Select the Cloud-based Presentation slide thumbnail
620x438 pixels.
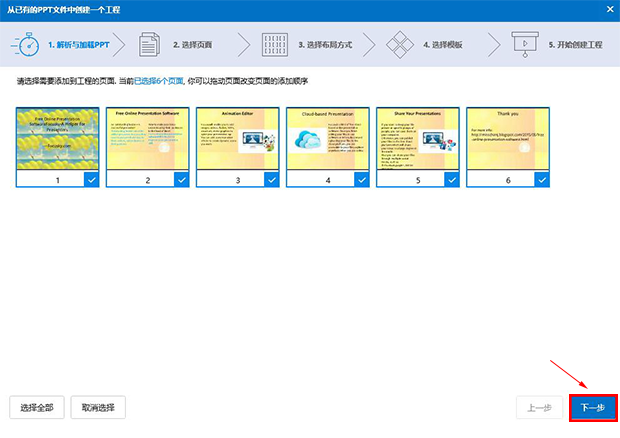coord(328,138)
